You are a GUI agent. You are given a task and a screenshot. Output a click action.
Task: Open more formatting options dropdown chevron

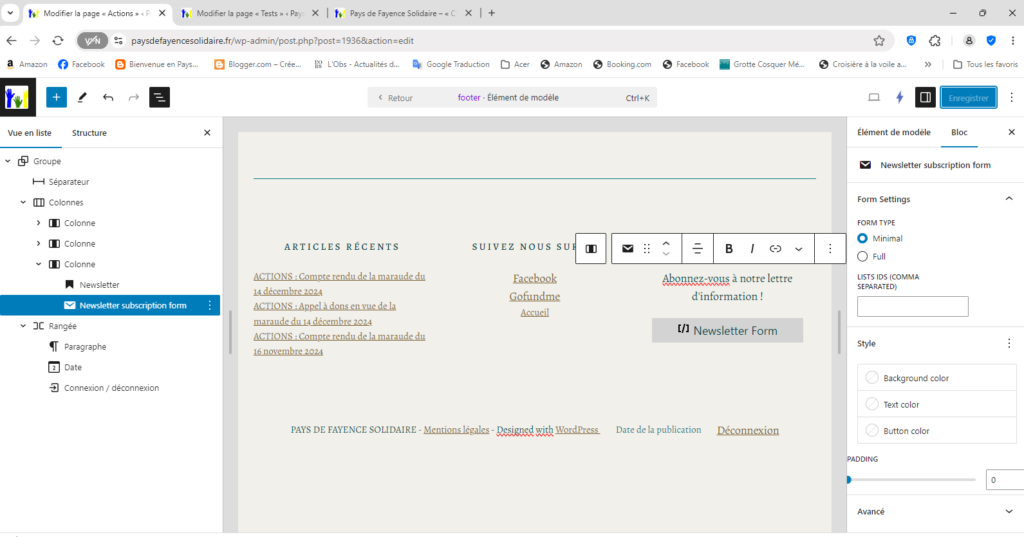[798, 249]
